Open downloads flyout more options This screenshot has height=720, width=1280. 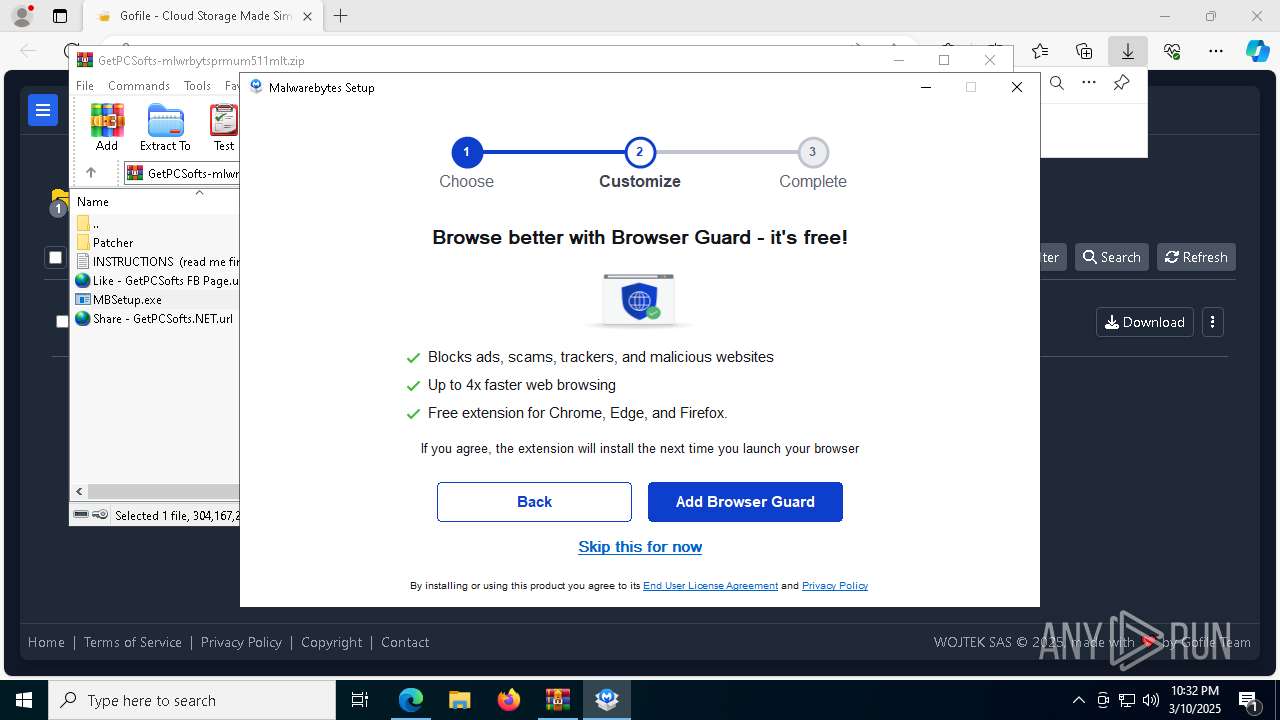(x=1089, y=83)
